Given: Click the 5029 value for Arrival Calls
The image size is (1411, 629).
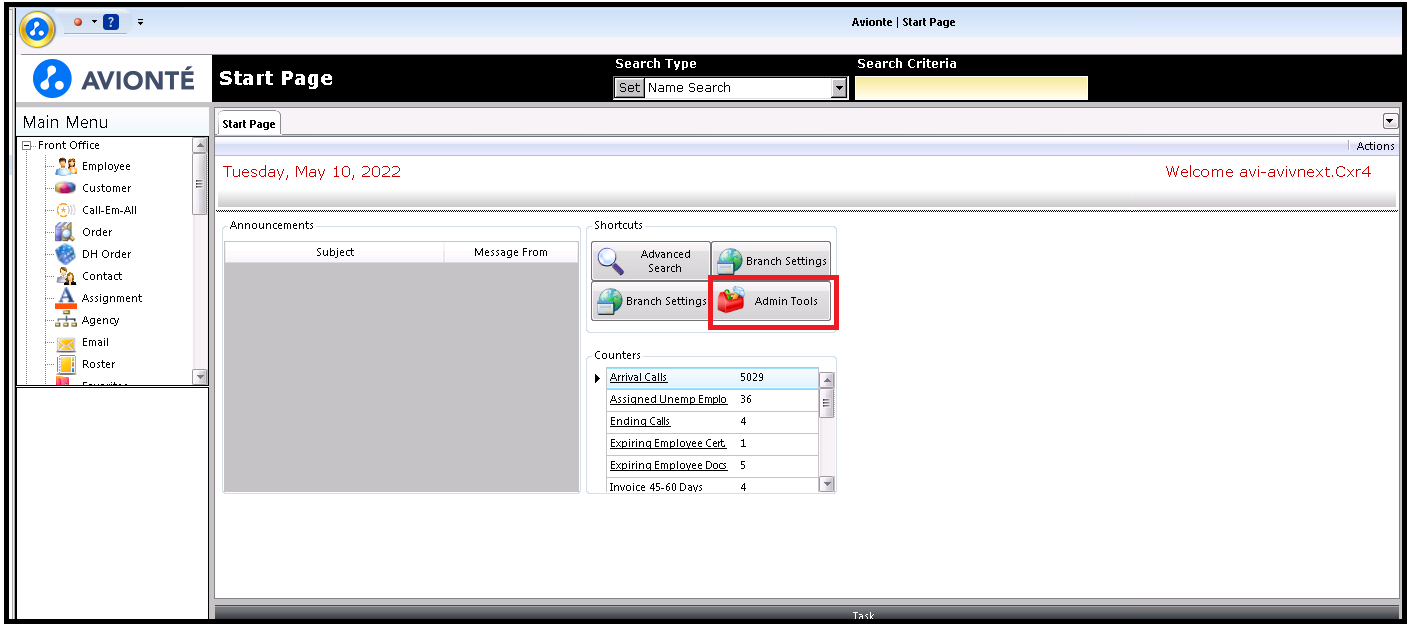Looking at the screenshot, I should pos(752,377).
